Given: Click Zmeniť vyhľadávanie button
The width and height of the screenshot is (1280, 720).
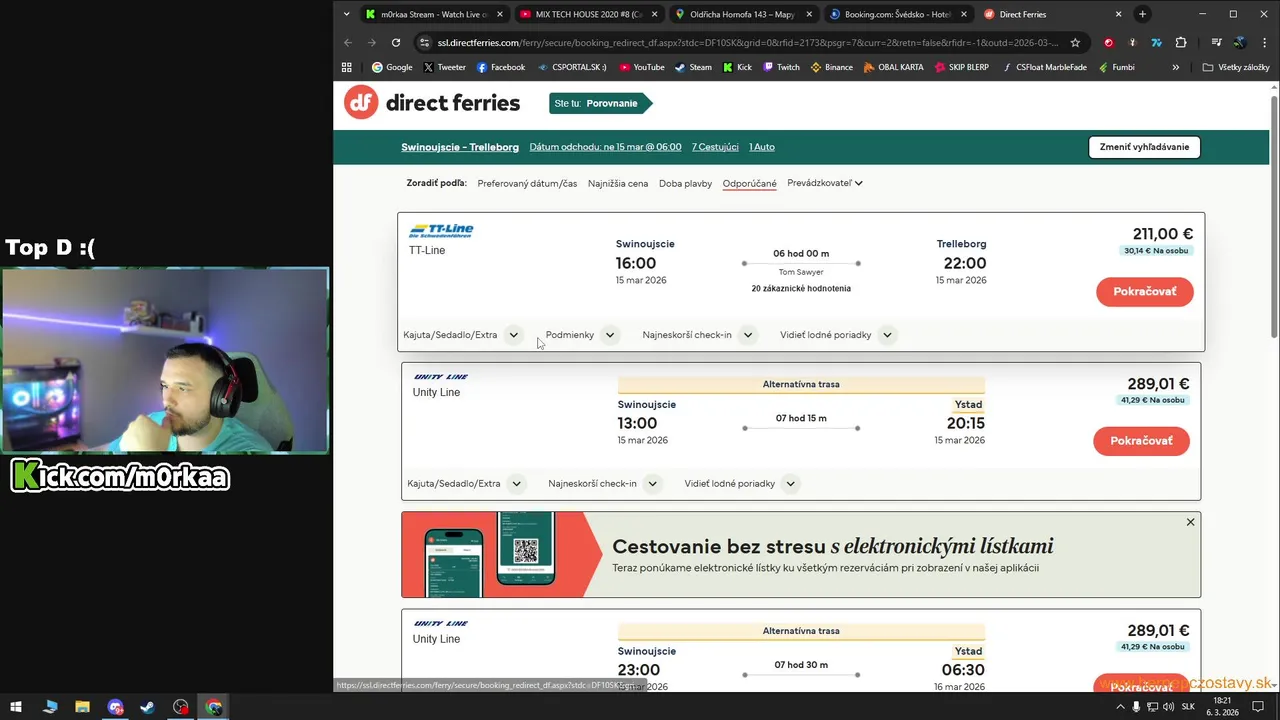Looking at the screenshot, I should click(1144, 147).
